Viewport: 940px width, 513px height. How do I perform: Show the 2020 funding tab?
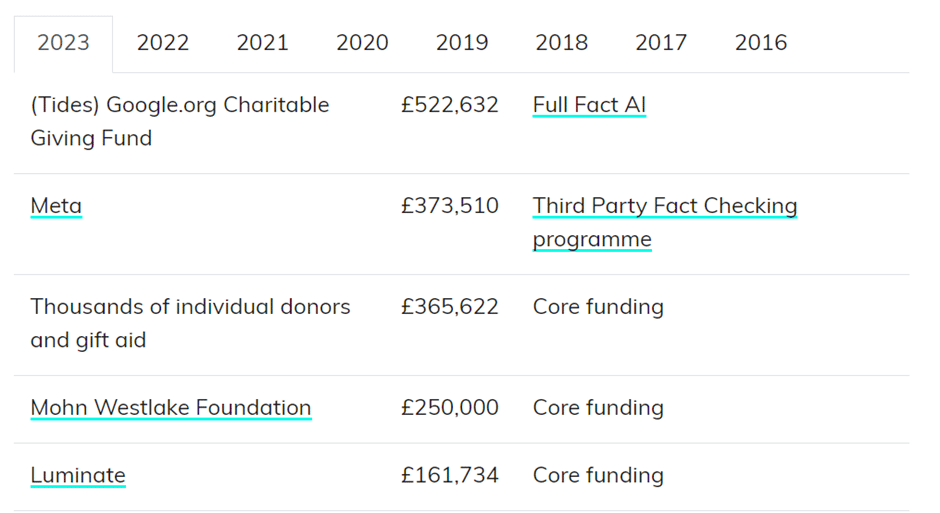click(362, 43)
